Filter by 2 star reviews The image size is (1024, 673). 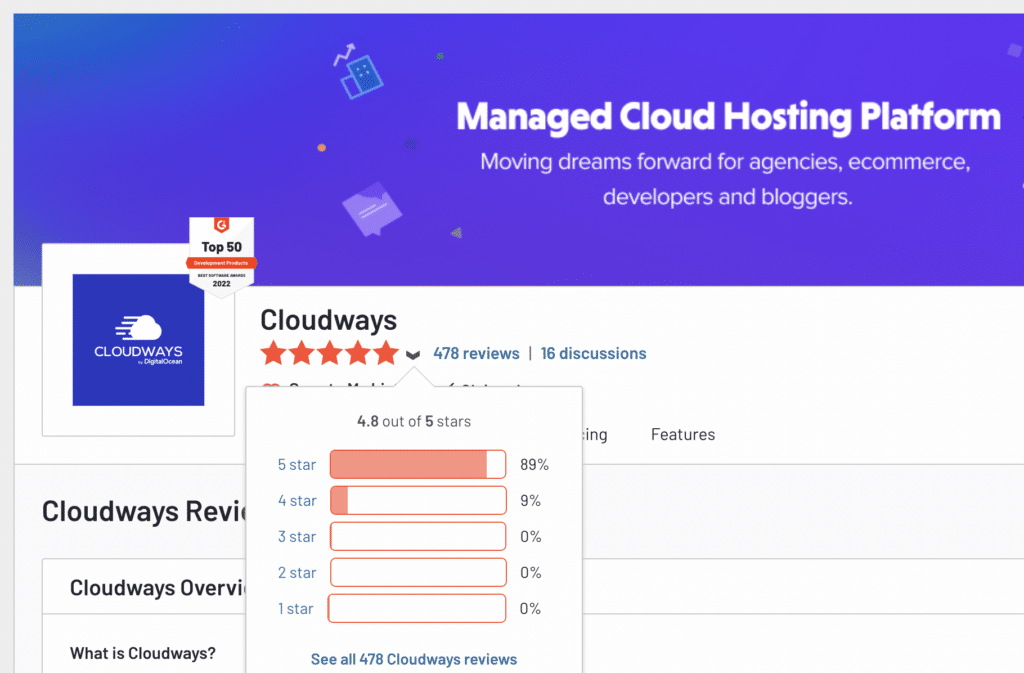(x=296, y=572)
